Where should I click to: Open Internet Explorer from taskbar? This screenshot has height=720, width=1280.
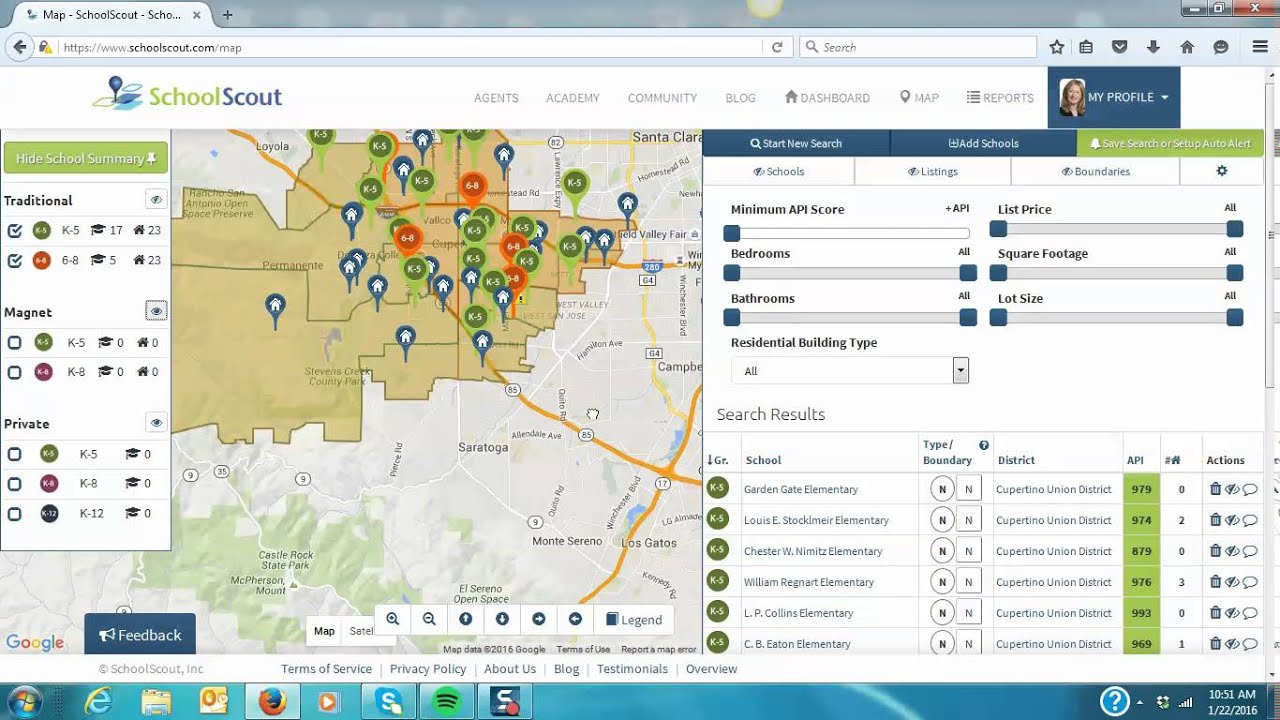pyautogui.click(x=98, y=702)
